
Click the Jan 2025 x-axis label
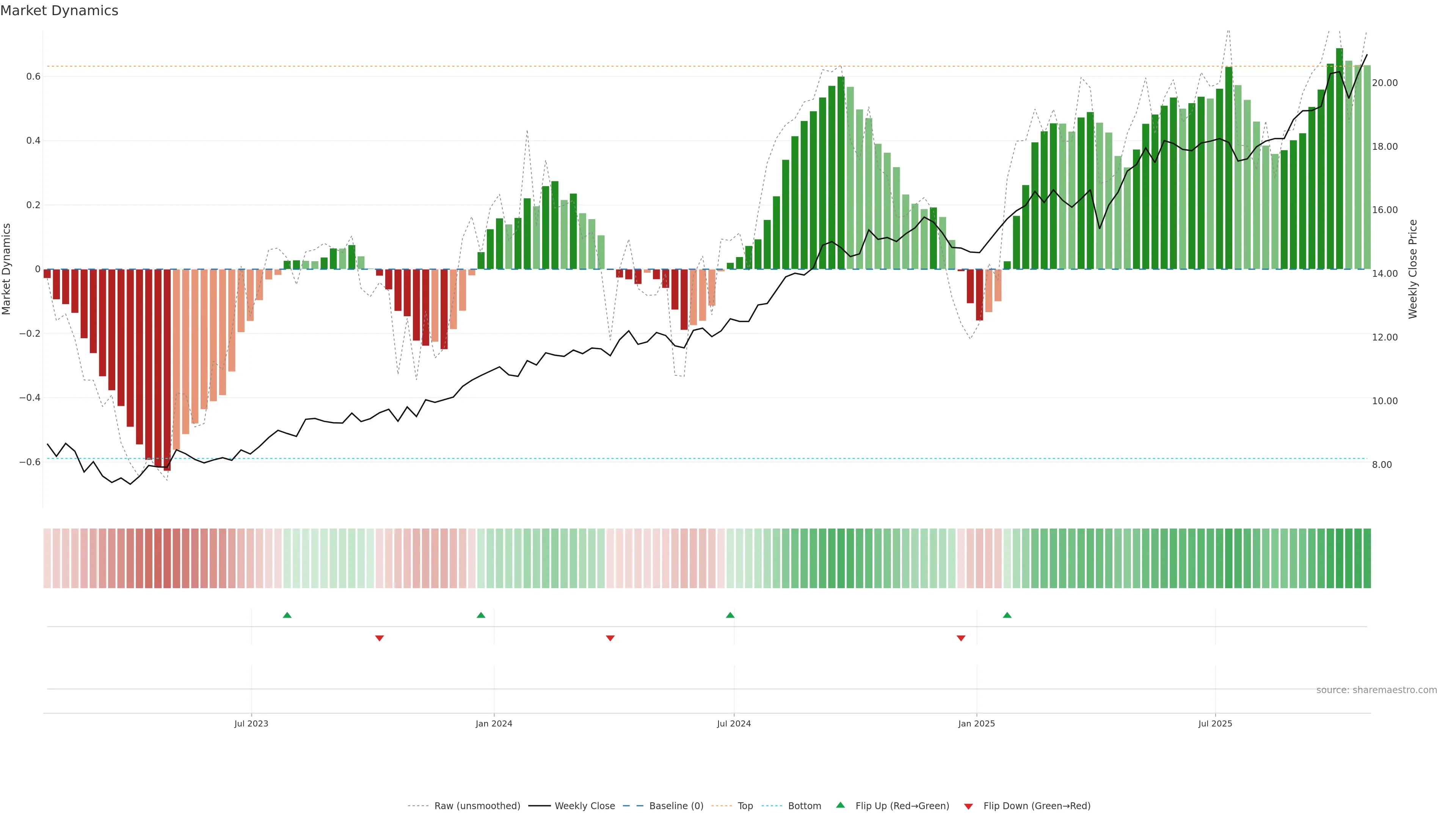[976, 723]
